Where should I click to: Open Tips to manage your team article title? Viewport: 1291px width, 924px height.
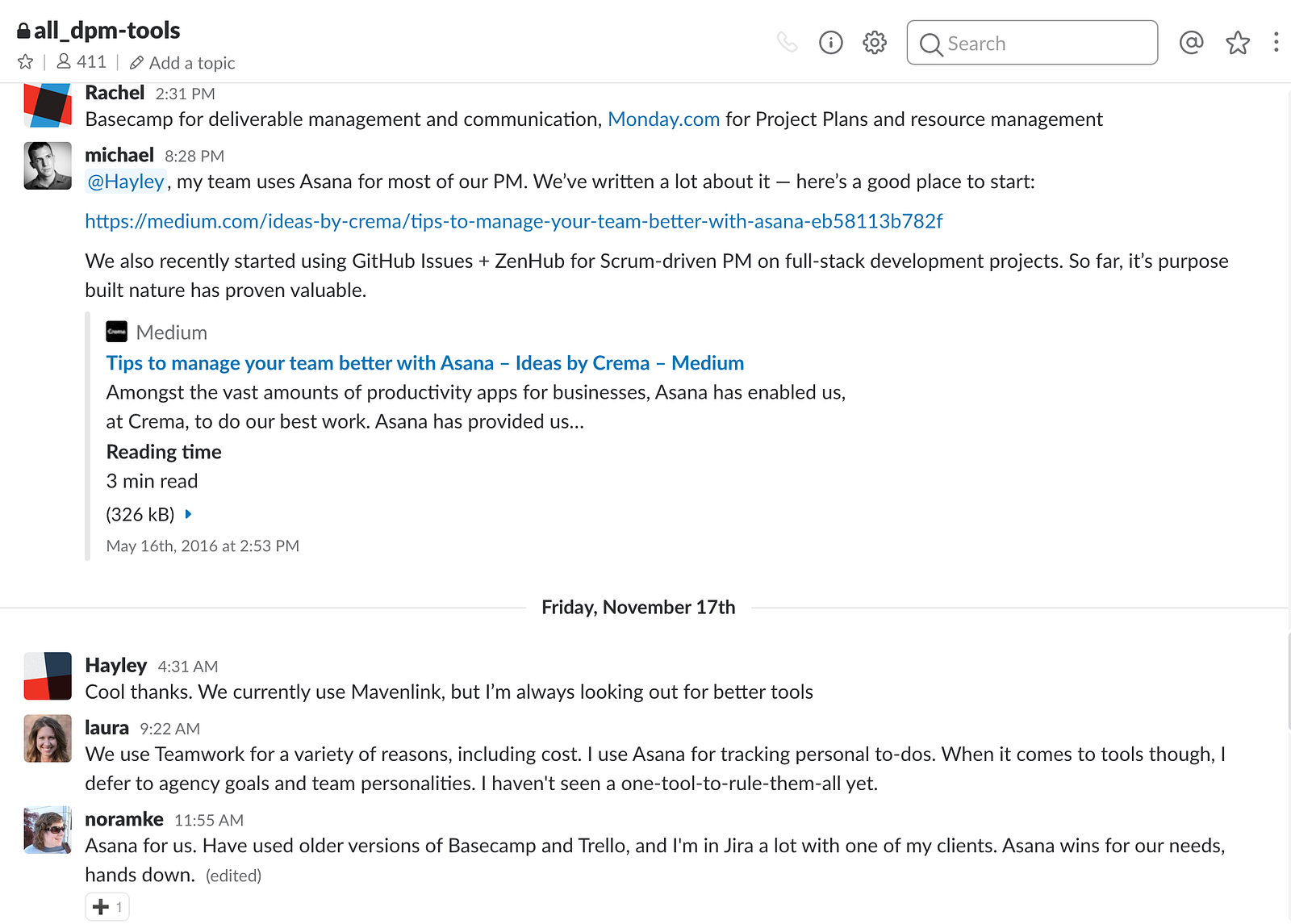[425, 363]
